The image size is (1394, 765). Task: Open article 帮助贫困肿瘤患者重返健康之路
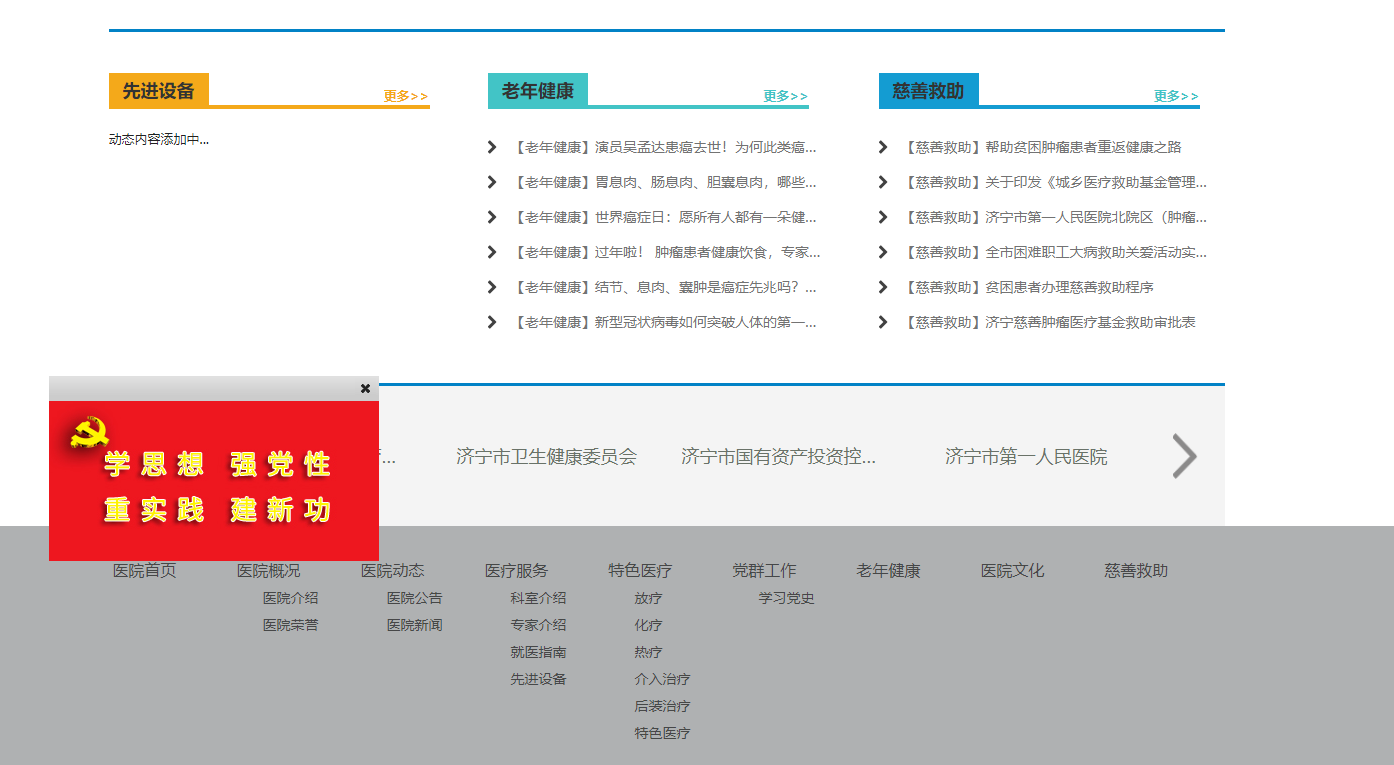pyautogui.click(x=1043, y=147)
